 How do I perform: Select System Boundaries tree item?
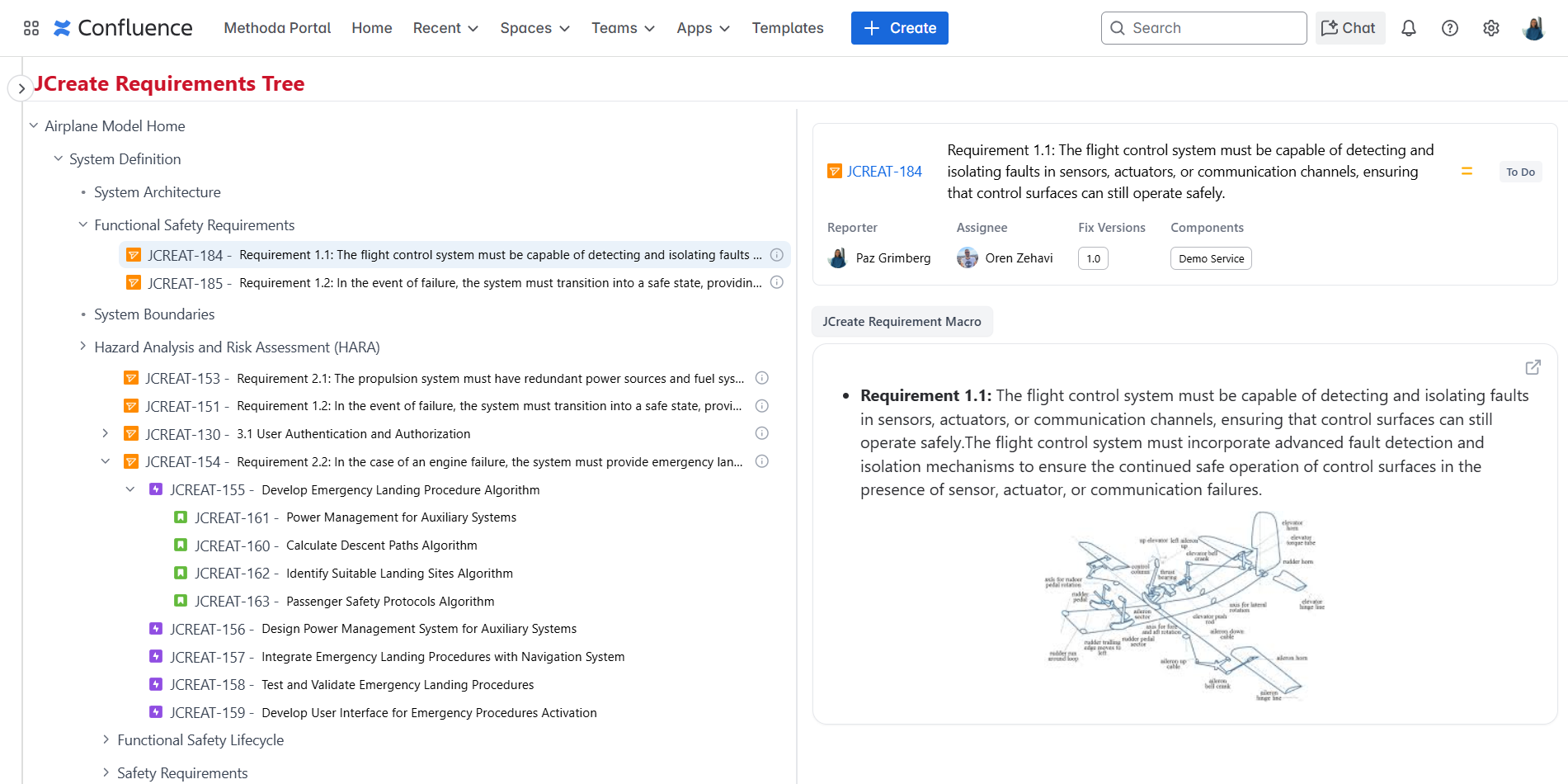click(x=154, y=314)
